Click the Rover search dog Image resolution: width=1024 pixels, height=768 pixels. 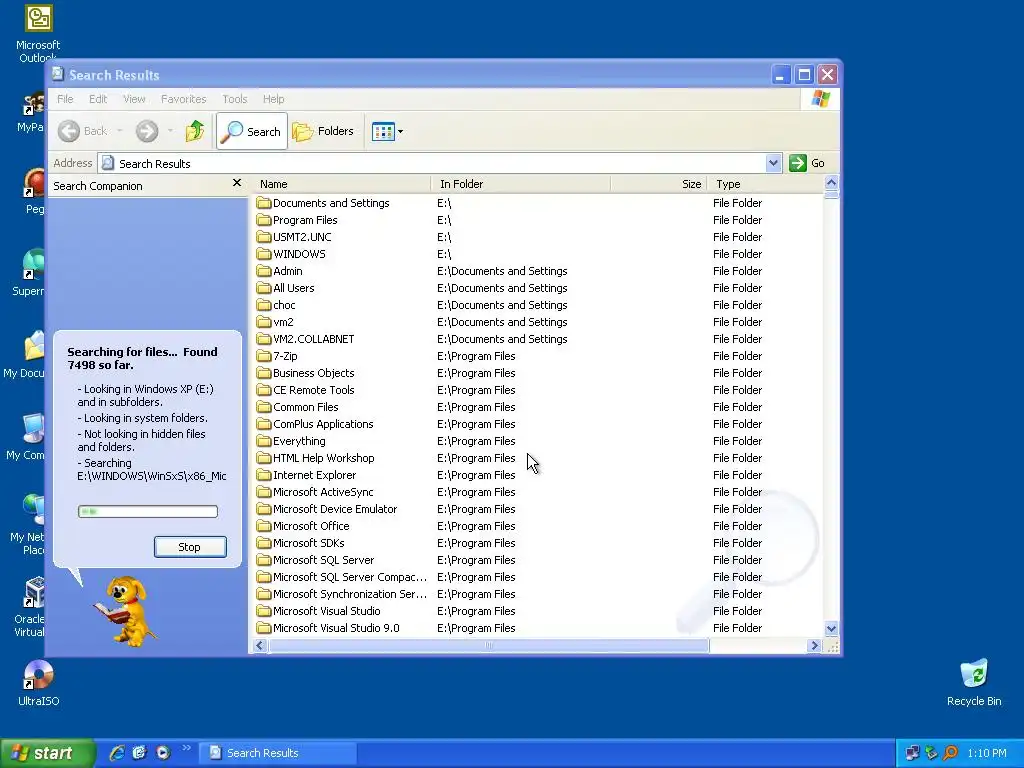point(125,611)
